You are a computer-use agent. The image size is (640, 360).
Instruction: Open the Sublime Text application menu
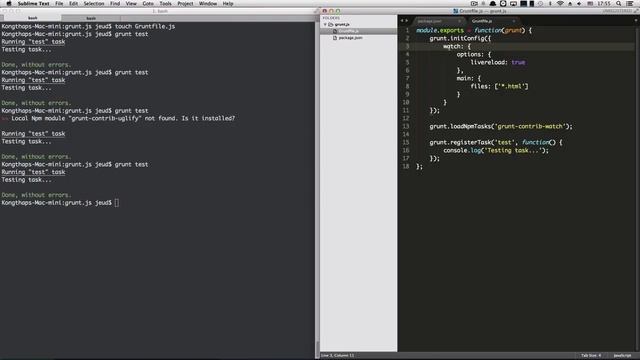[33, 3]
